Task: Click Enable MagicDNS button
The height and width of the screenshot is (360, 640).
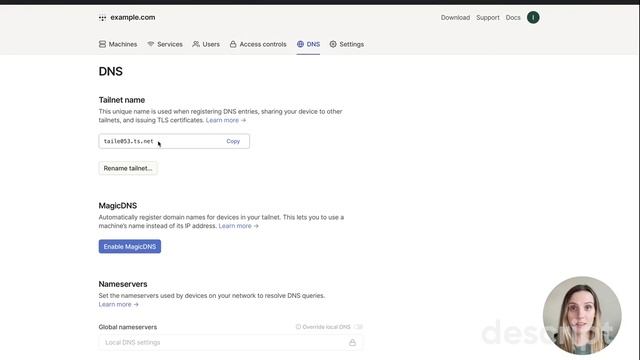Action: 130,247
